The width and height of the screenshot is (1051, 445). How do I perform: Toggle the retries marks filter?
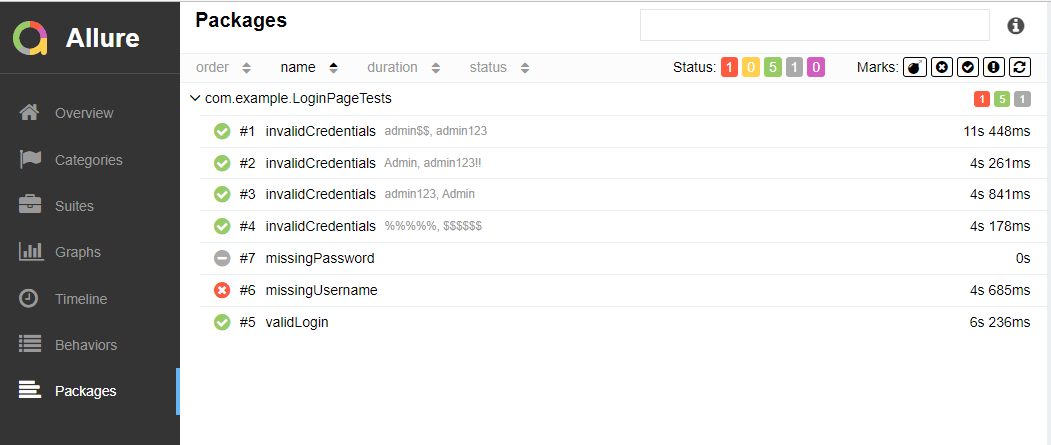pyautogui.click(x=1019, y=67)
